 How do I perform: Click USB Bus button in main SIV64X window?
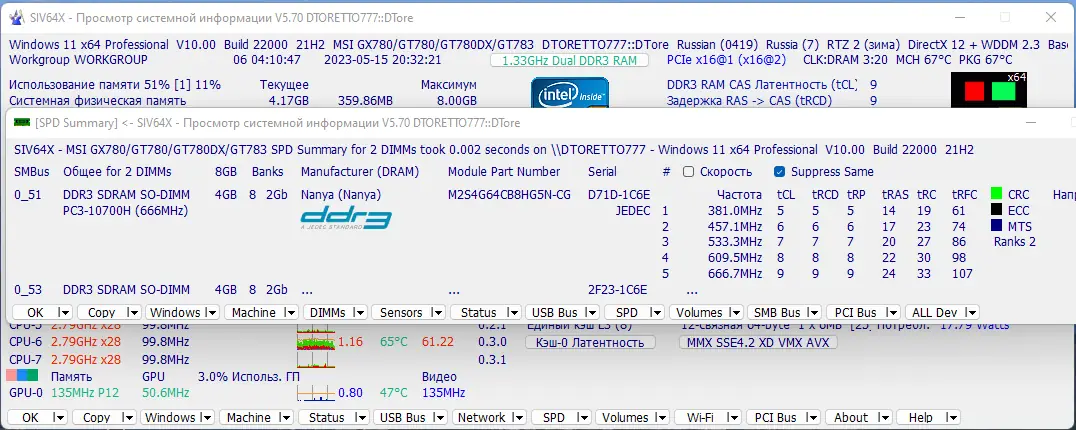[x=403, y=418]
